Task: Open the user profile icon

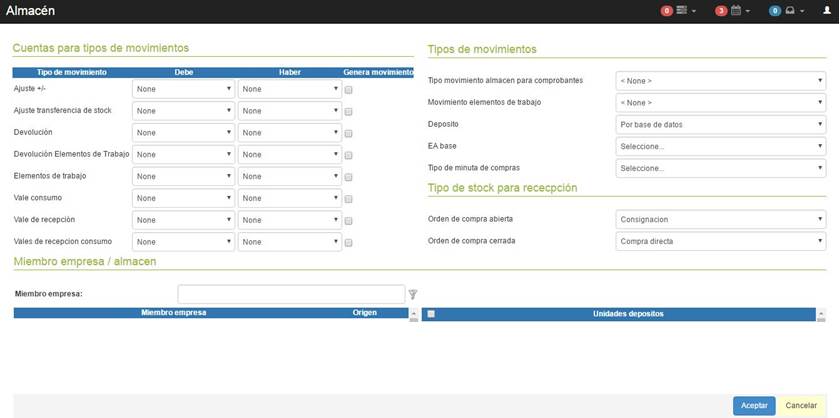Action: 827,10
